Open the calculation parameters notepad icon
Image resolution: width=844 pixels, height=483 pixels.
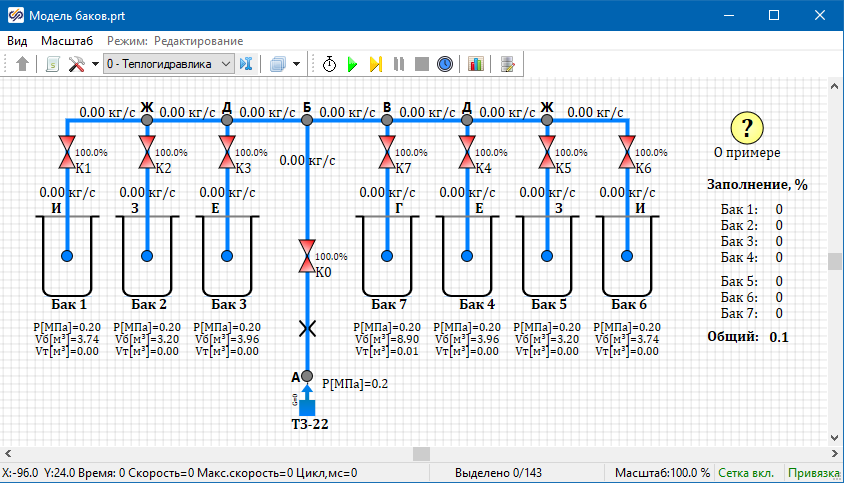tap(508, 64)
